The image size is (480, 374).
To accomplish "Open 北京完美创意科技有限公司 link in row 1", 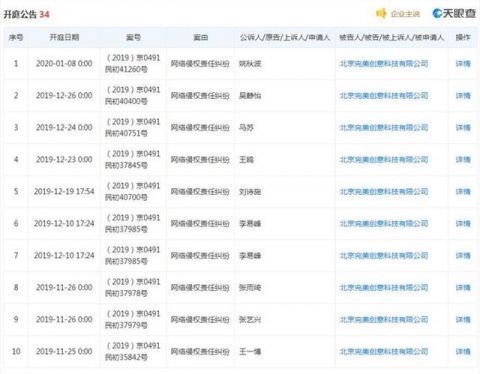I will coord(384,64).
